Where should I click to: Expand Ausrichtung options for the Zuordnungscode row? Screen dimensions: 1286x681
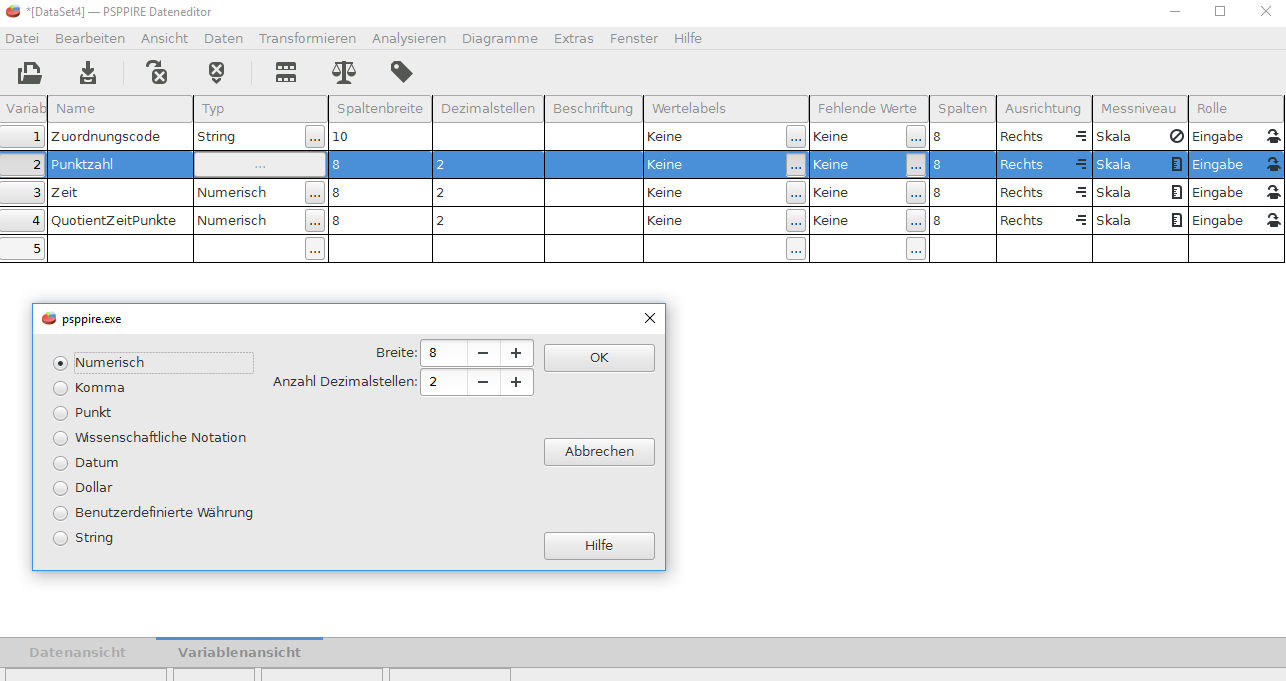pyautogui.click(x=1080, y=136)
